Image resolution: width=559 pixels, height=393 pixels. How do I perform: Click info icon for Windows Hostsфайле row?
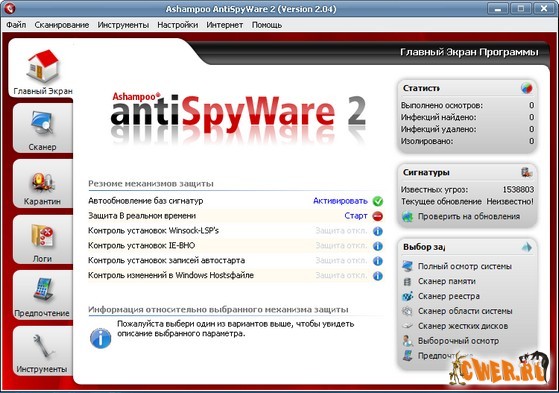pyautogui.click(x=378, y=276)
